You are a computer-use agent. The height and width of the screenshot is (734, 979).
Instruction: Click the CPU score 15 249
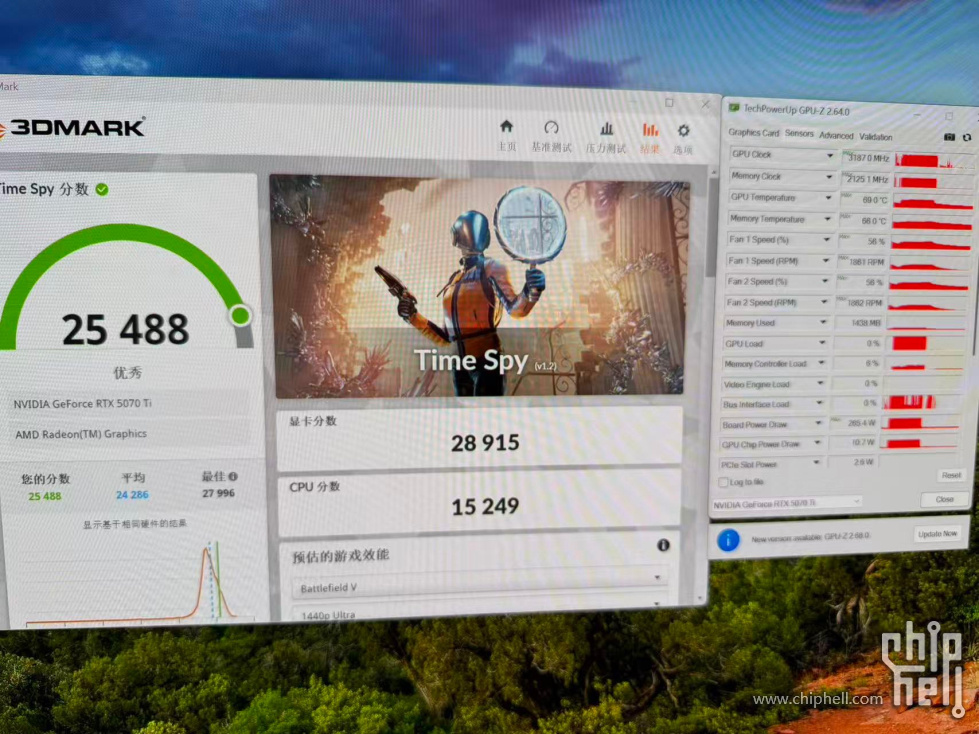[x=485, y=506]
